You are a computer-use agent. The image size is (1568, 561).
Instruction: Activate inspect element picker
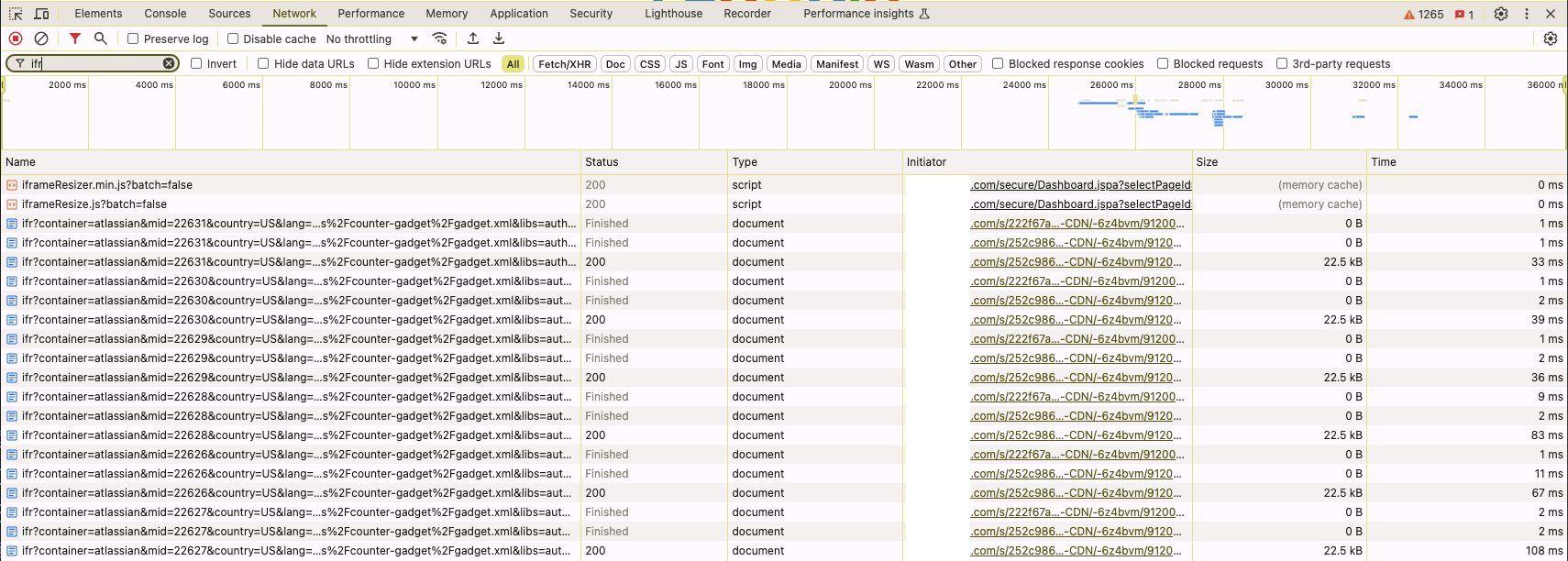click(x=16, y=14)
